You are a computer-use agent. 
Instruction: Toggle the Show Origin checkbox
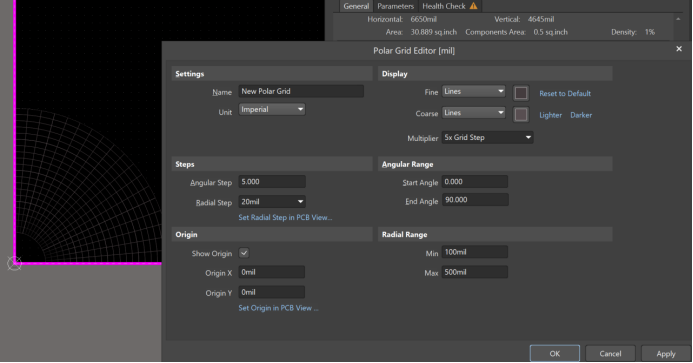pyautogui.click(x=244, y=253)
